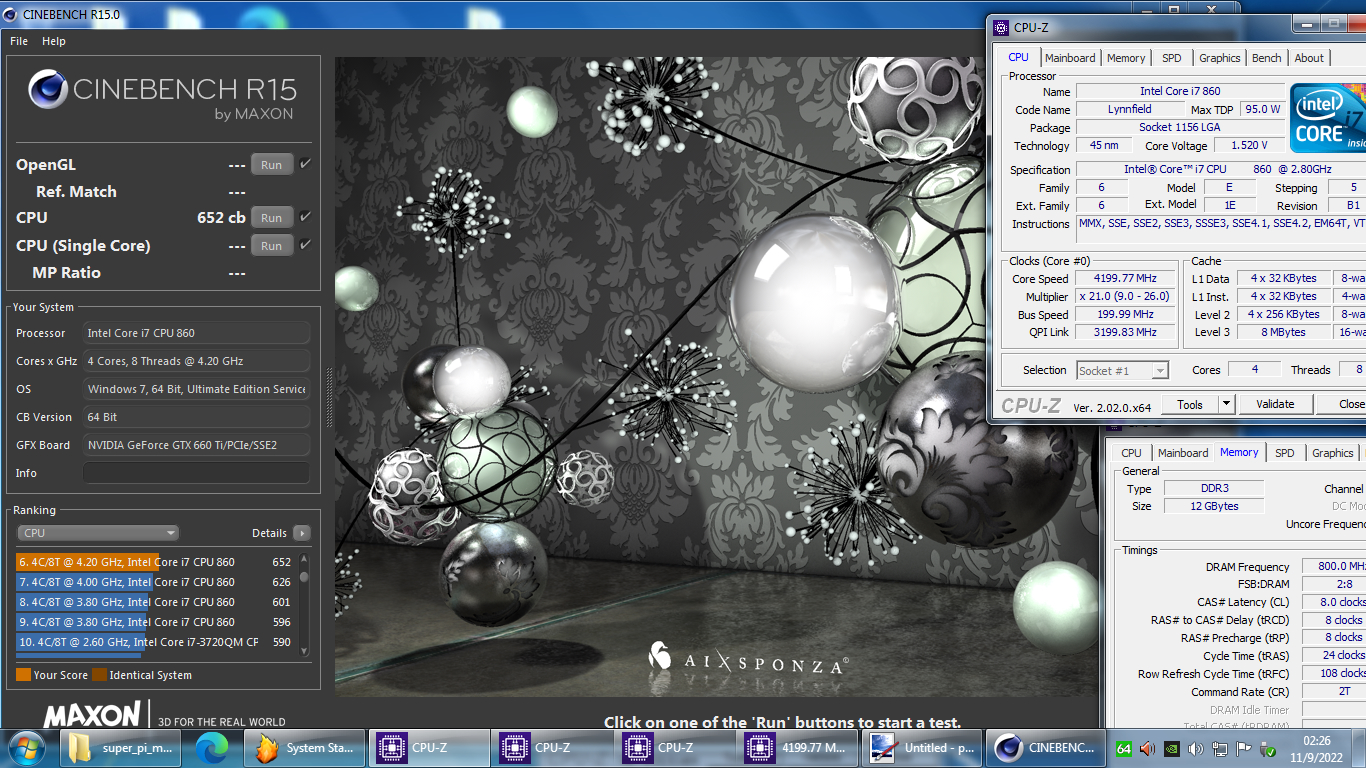Image resolution: width=1366 pixels, height=768 pixels.
Task: Click the 652 cb CPU score
Action: click(x=221, y=217)
